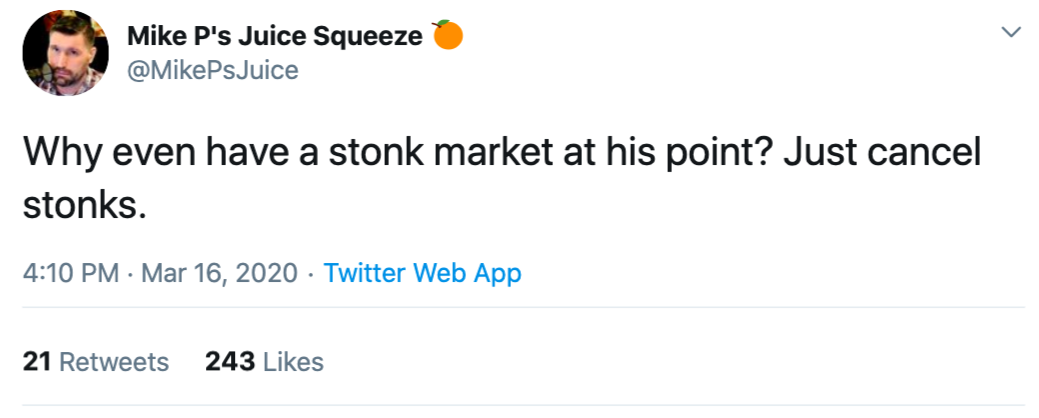The width and height of the screenshot is (1039, 418).
Task: View the 243 Likes list
Action: click(x=264, y=361)
